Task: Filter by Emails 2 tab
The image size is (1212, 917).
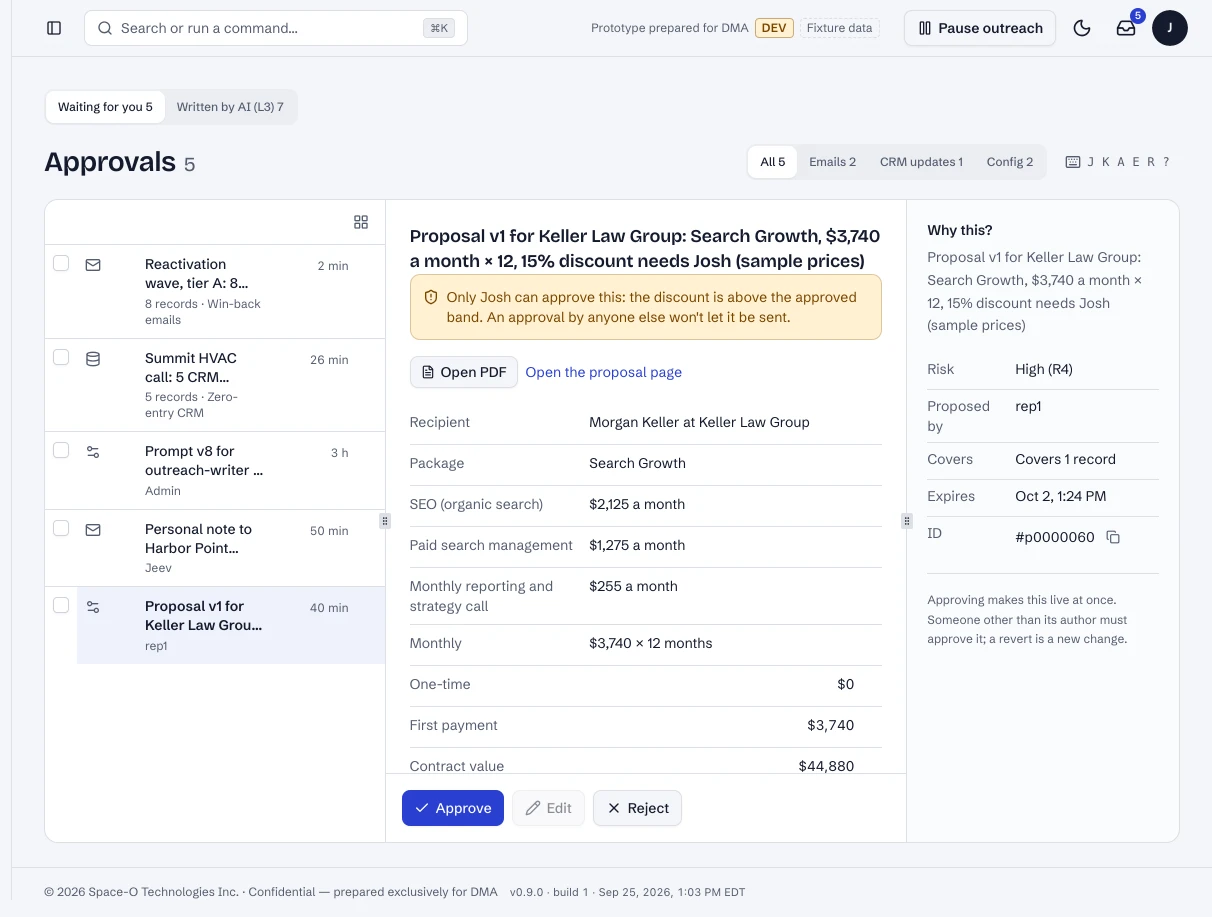Action: click(x=832, y=162)
